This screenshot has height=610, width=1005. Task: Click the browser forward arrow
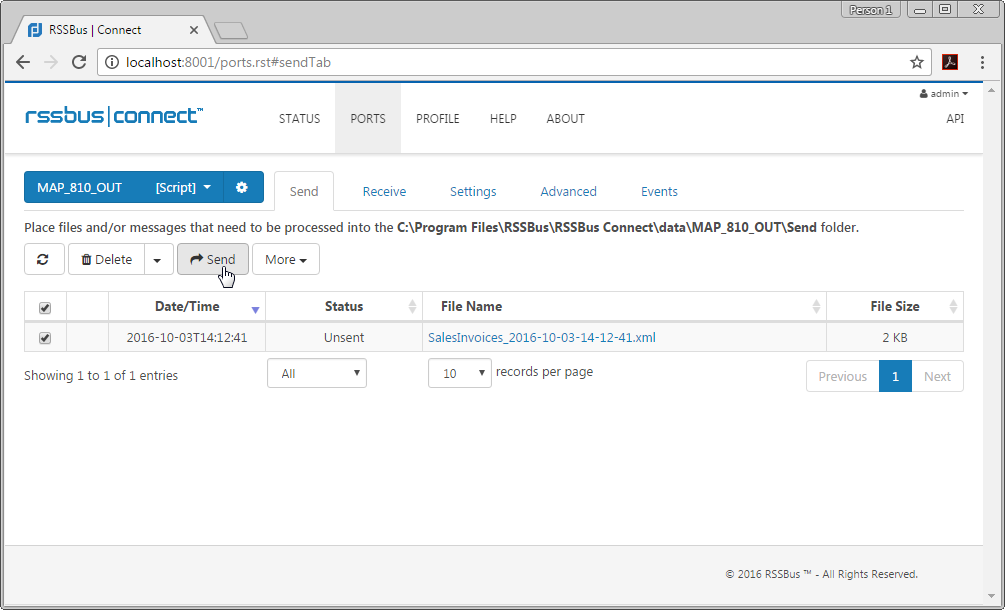coord(50,62)
